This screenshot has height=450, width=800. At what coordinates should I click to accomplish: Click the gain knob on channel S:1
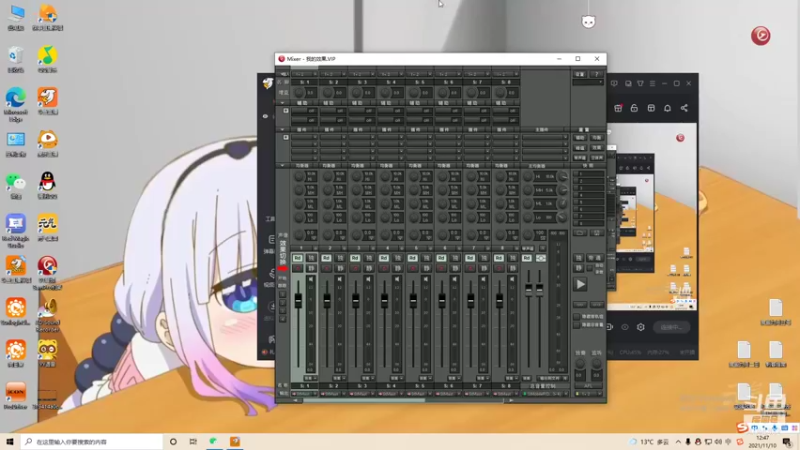pyautogui.click(x=299, y=92)
